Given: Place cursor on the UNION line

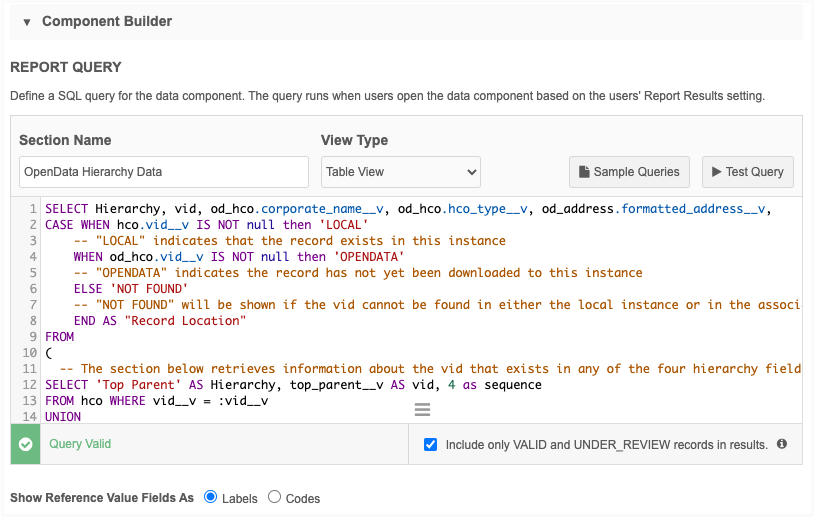Looking at the screenshot, I should (x=63, y=417).
